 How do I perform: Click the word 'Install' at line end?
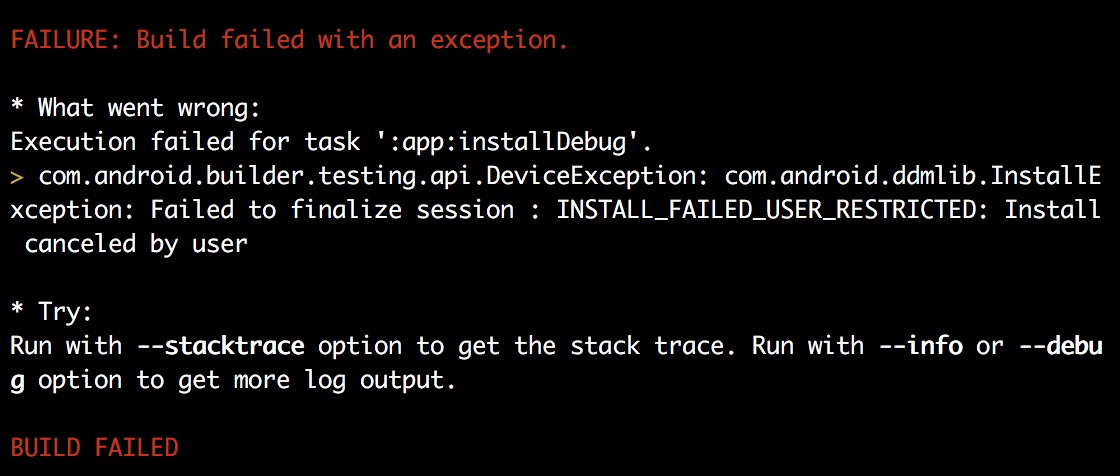pyautogui.click(x=1051, y=210)
